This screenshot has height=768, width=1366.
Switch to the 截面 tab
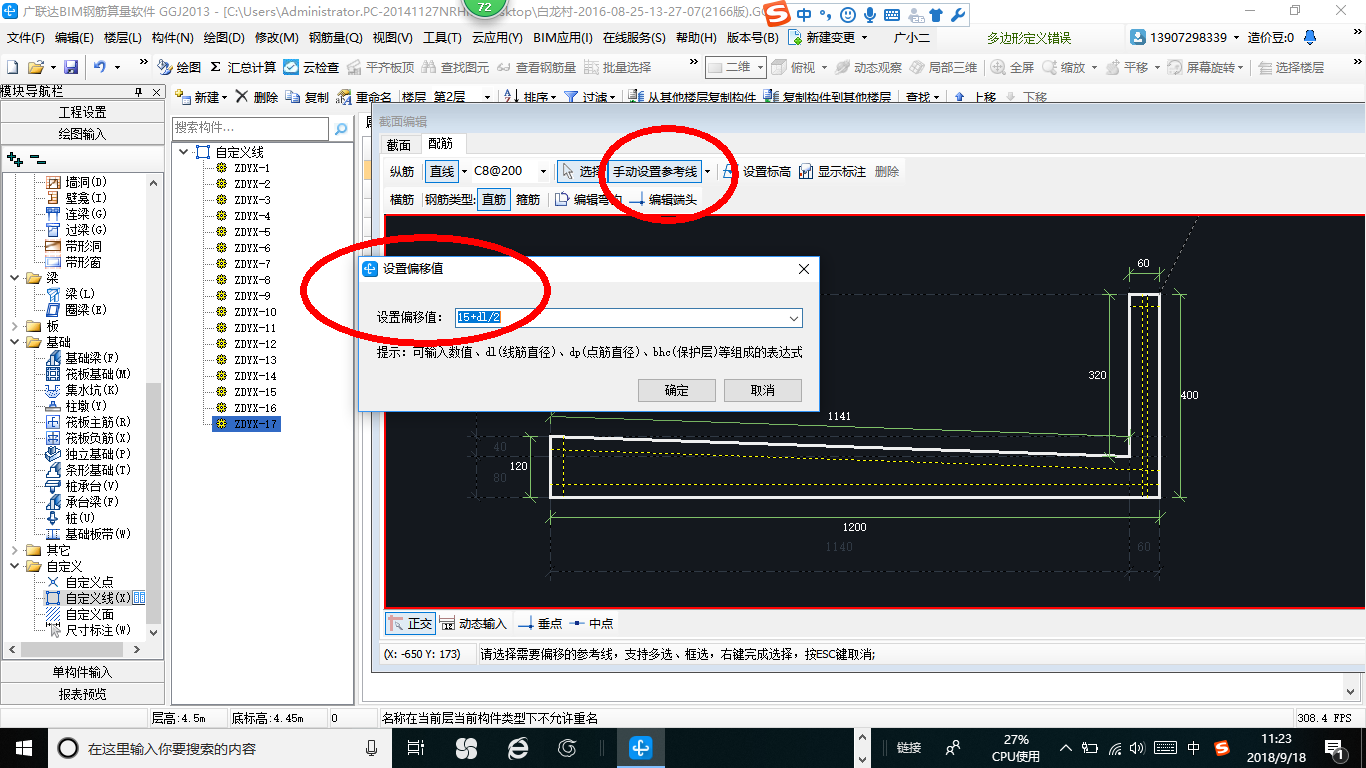coord(398,145)
